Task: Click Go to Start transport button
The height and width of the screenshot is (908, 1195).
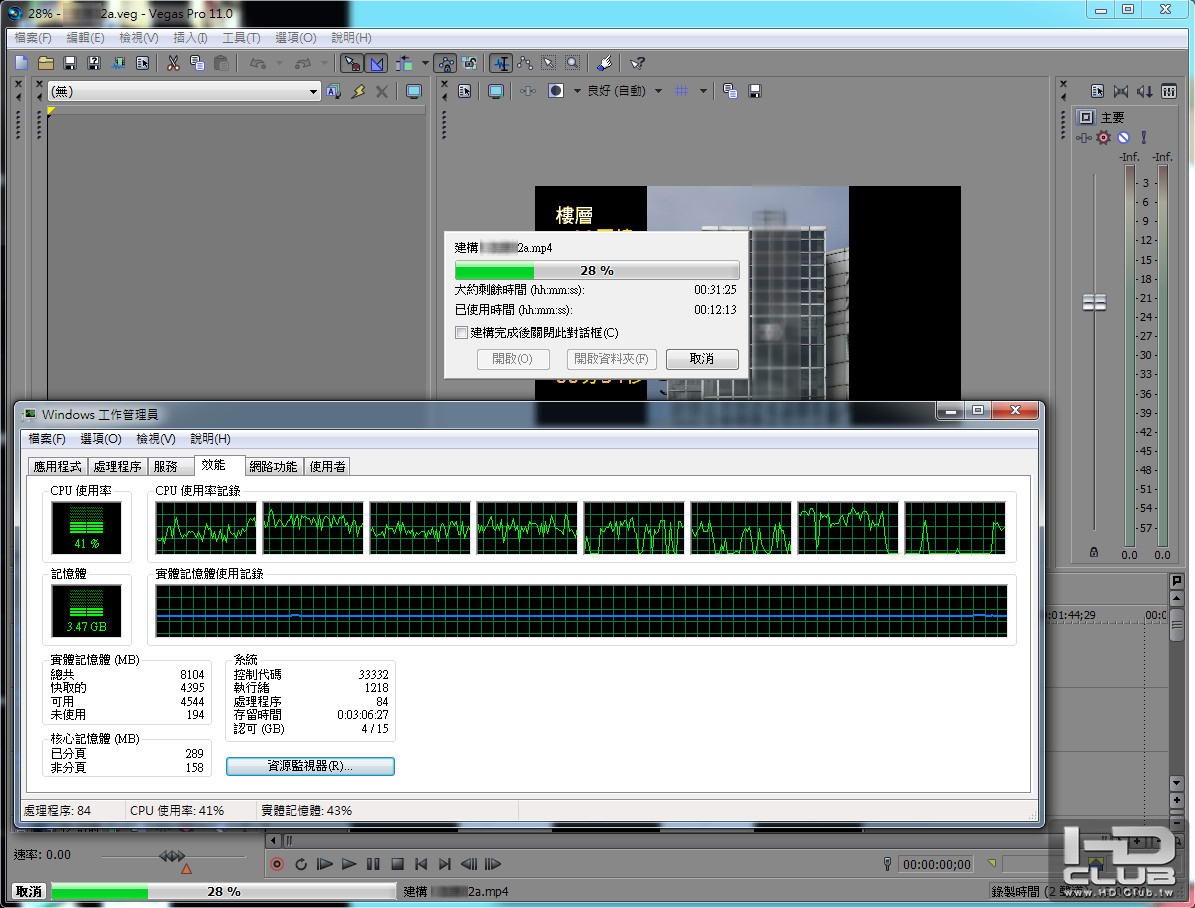Action: [421, 864]
